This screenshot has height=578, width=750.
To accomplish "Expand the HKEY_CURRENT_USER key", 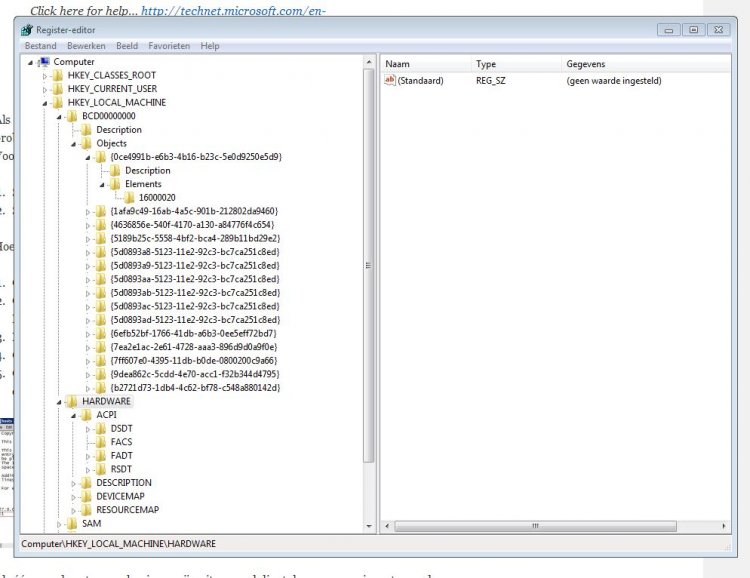I will coord(45,89).
